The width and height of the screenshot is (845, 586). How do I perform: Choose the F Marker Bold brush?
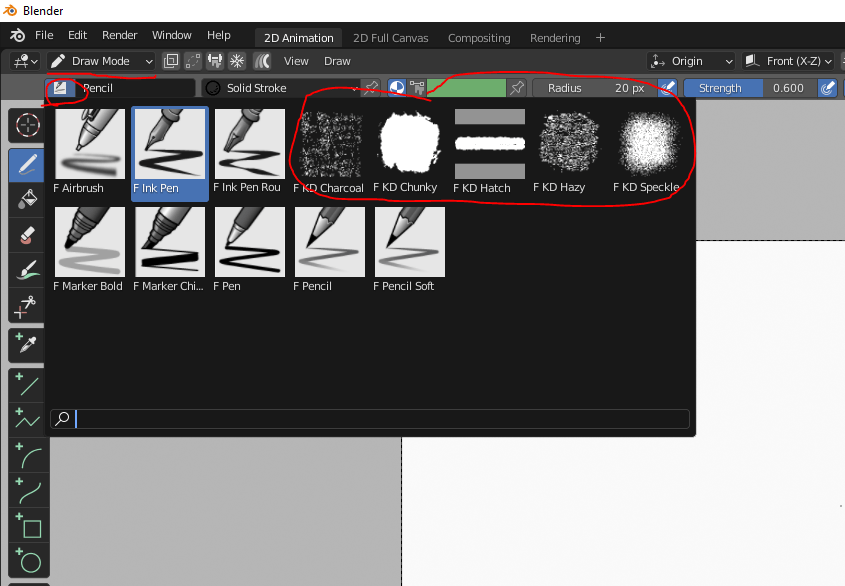tap(89, 251)
